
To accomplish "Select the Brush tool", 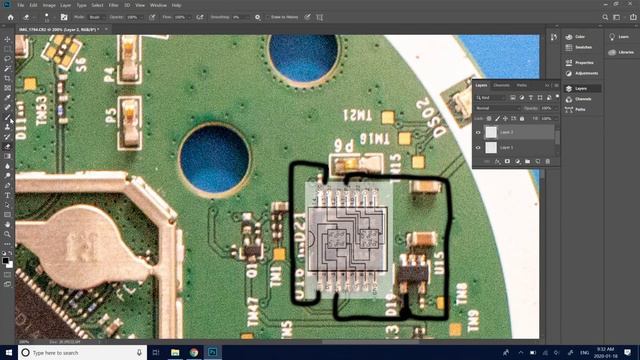I will 7,118.
